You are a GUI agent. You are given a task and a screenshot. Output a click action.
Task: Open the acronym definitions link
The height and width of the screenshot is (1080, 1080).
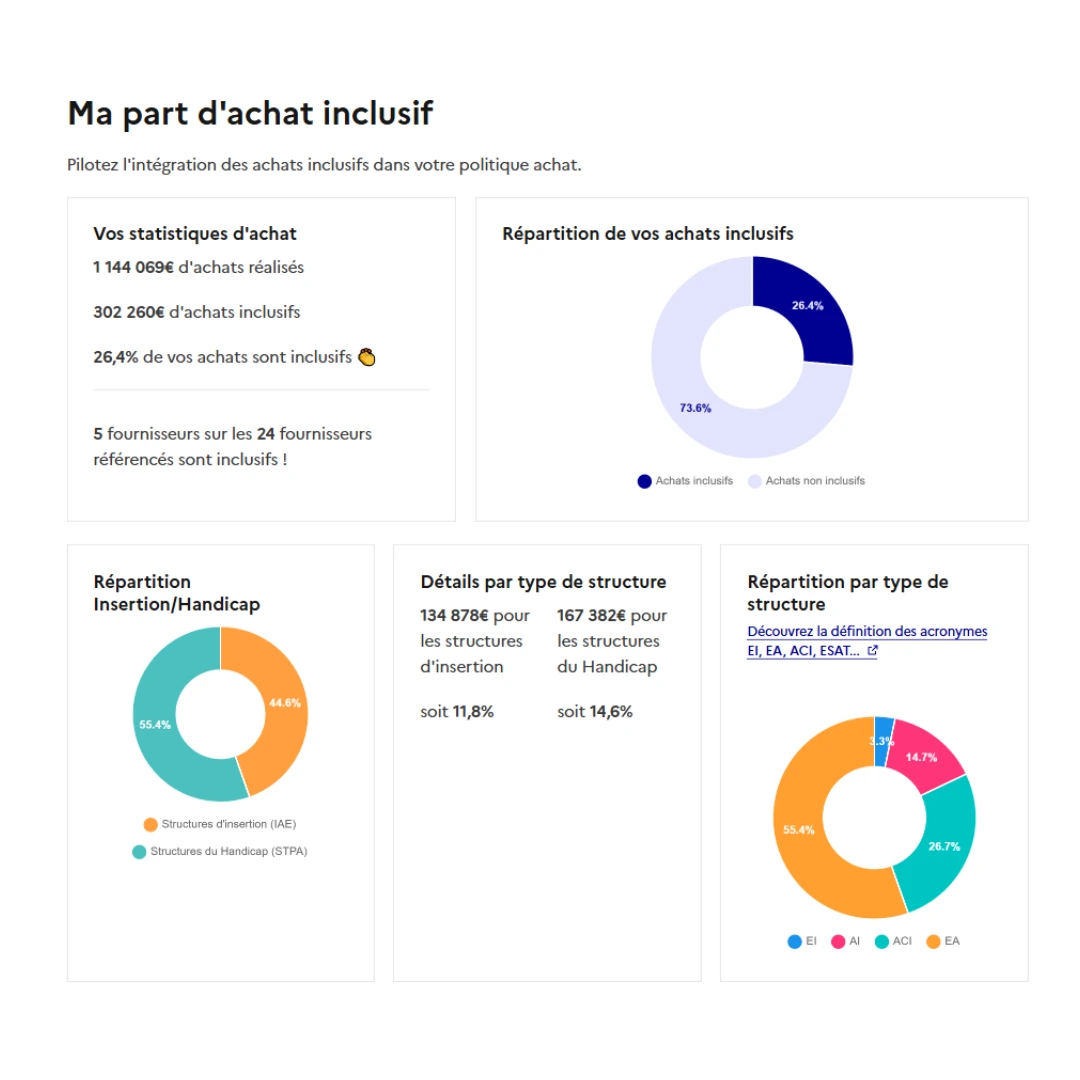pos(866,631)
